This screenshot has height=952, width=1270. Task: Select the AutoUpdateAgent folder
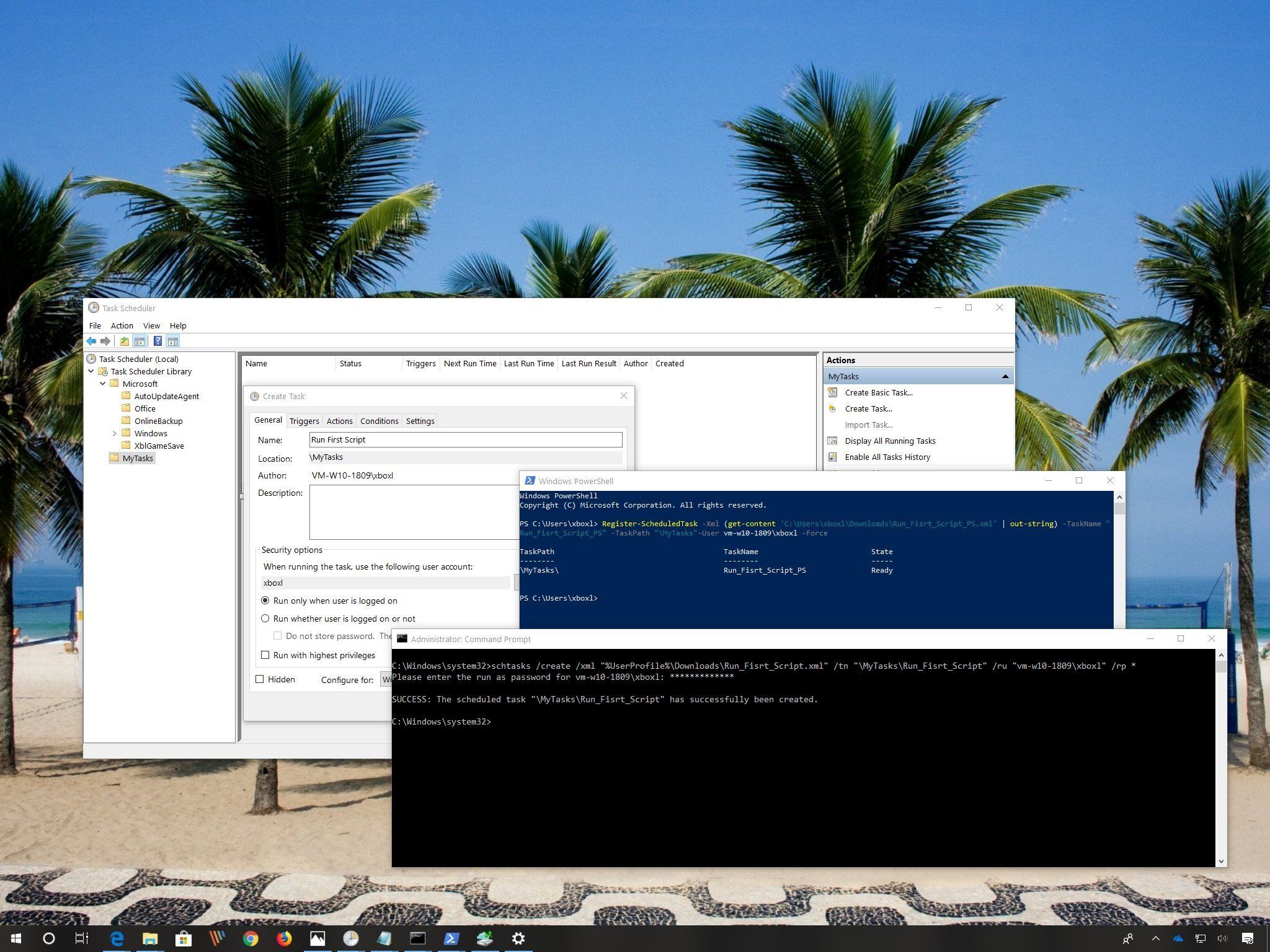(x=166, y=396)
